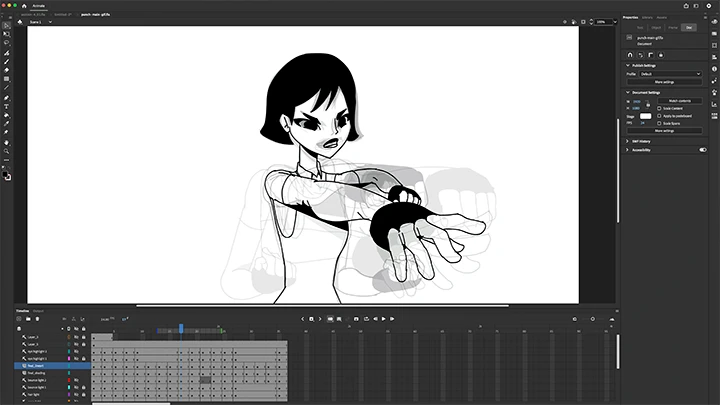Click More settings under Document Settings
The width and height of the screenshot is (720, 405).
click(664, 131)
